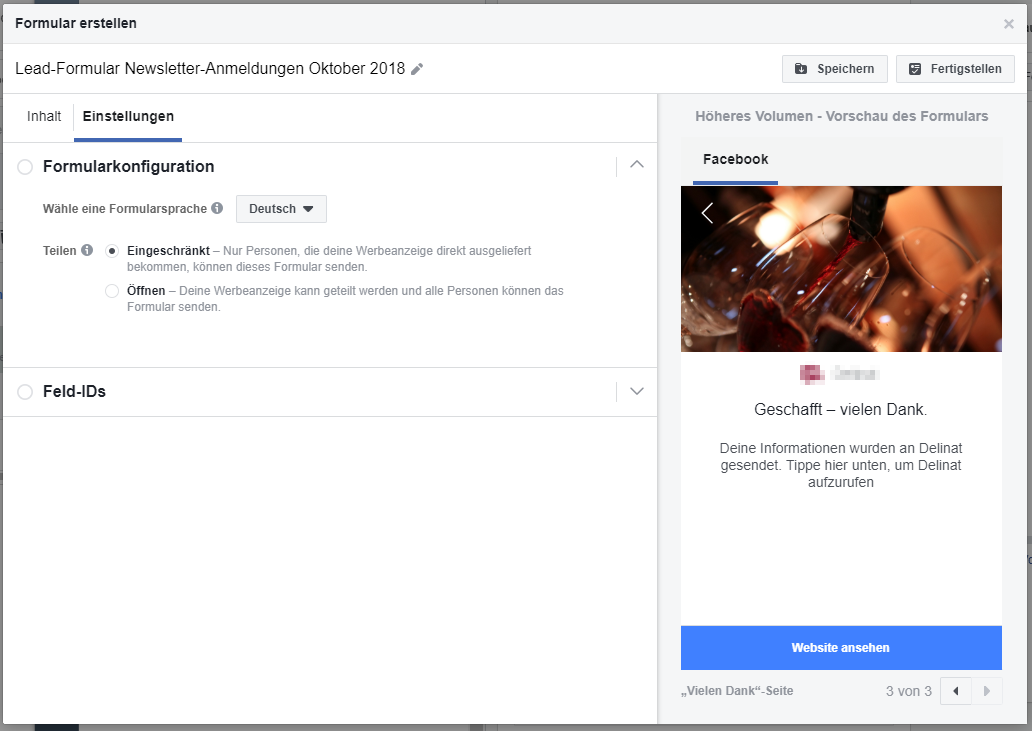Click the info icon beside Teilen
1032x731 pixels.
click(87, 250)
